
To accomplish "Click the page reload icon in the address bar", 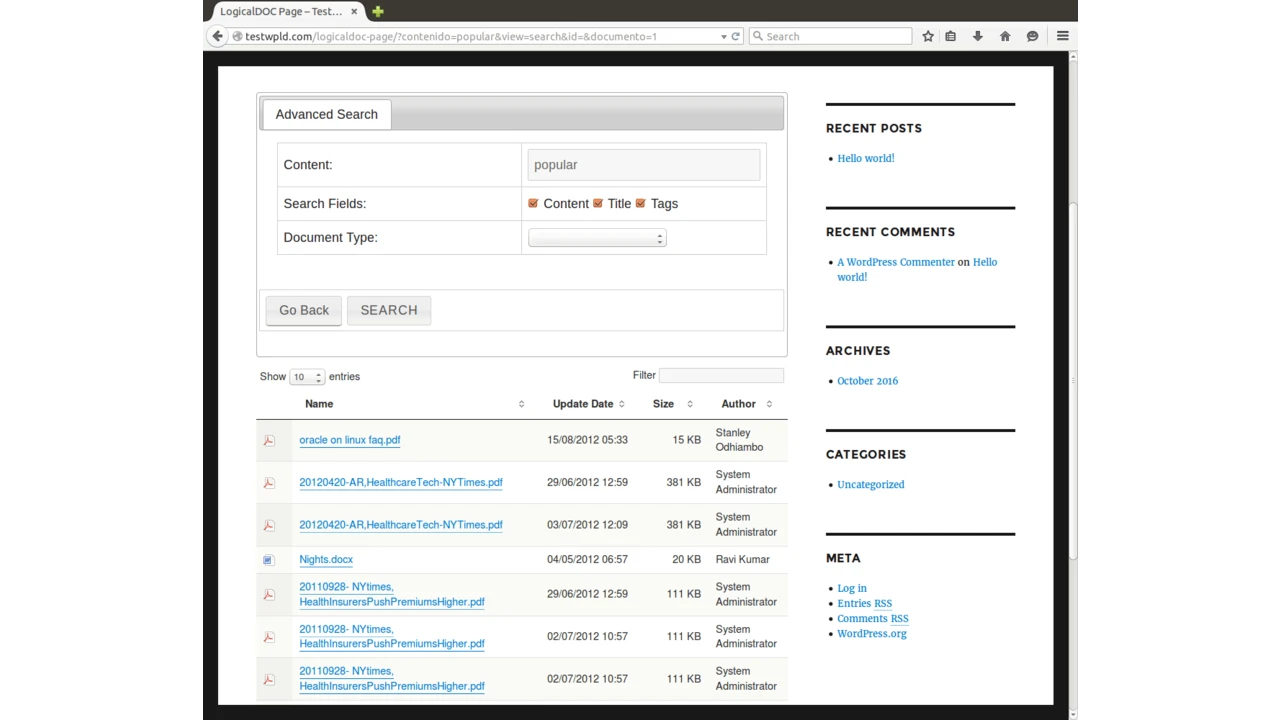I will tap(735, 36).
